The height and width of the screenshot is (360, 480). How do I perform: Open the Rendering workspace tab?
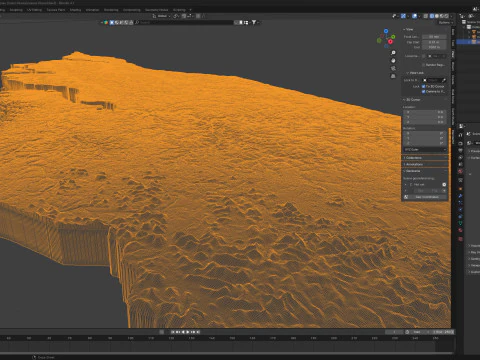(x=111, y=10)
